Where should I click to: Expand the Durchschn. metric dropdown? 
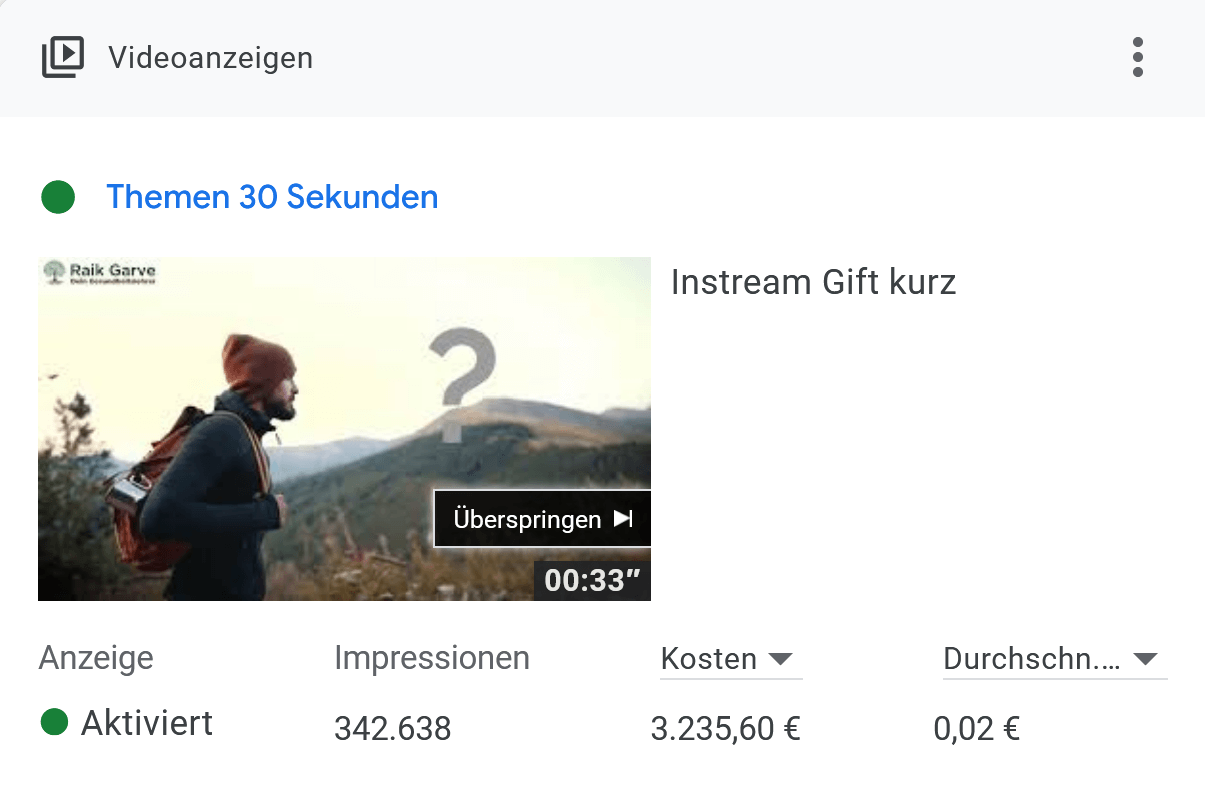(1054, 659)
